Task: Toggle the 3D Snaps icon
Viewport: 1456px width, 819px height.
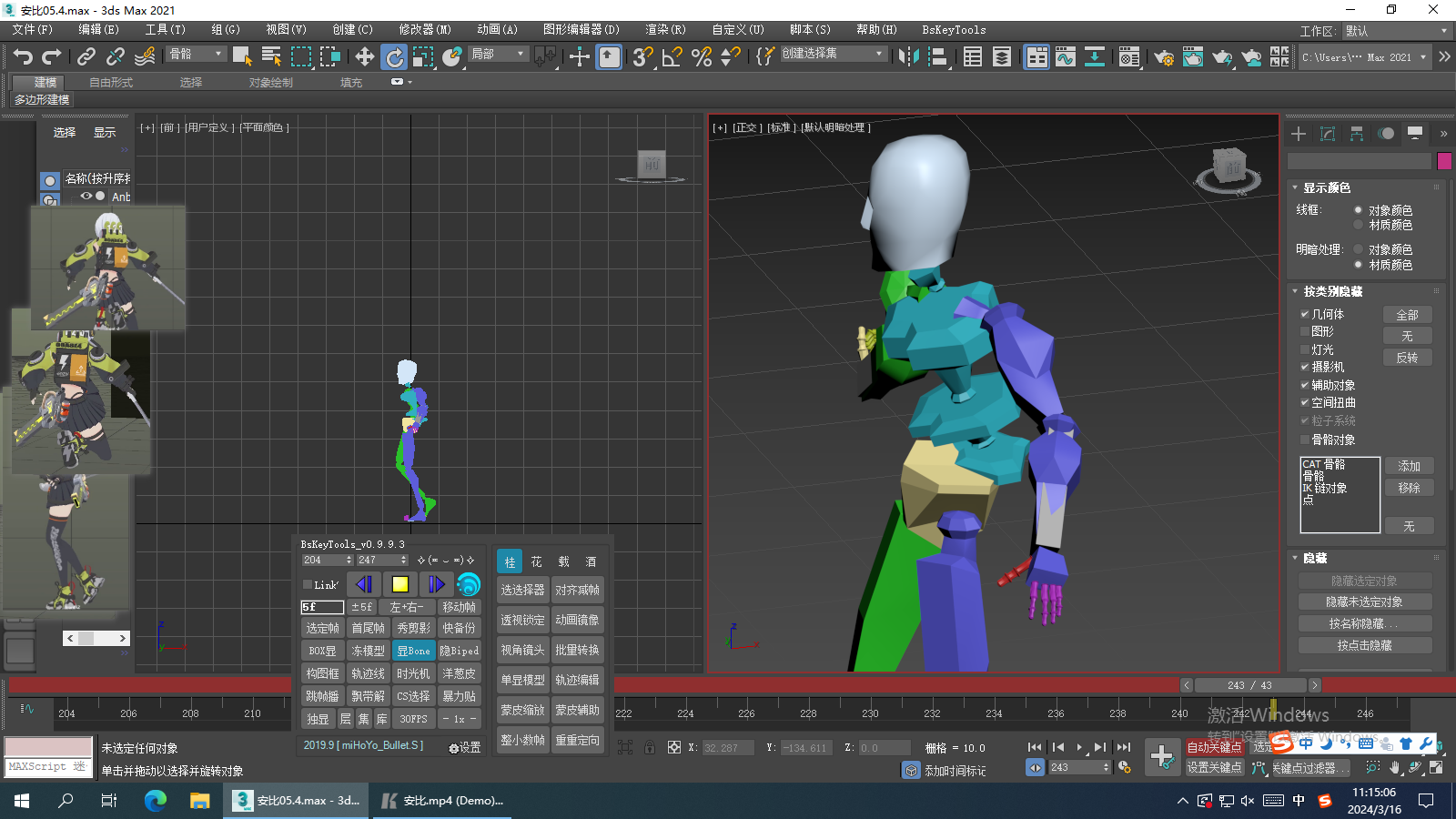Action: coord(642,56)
